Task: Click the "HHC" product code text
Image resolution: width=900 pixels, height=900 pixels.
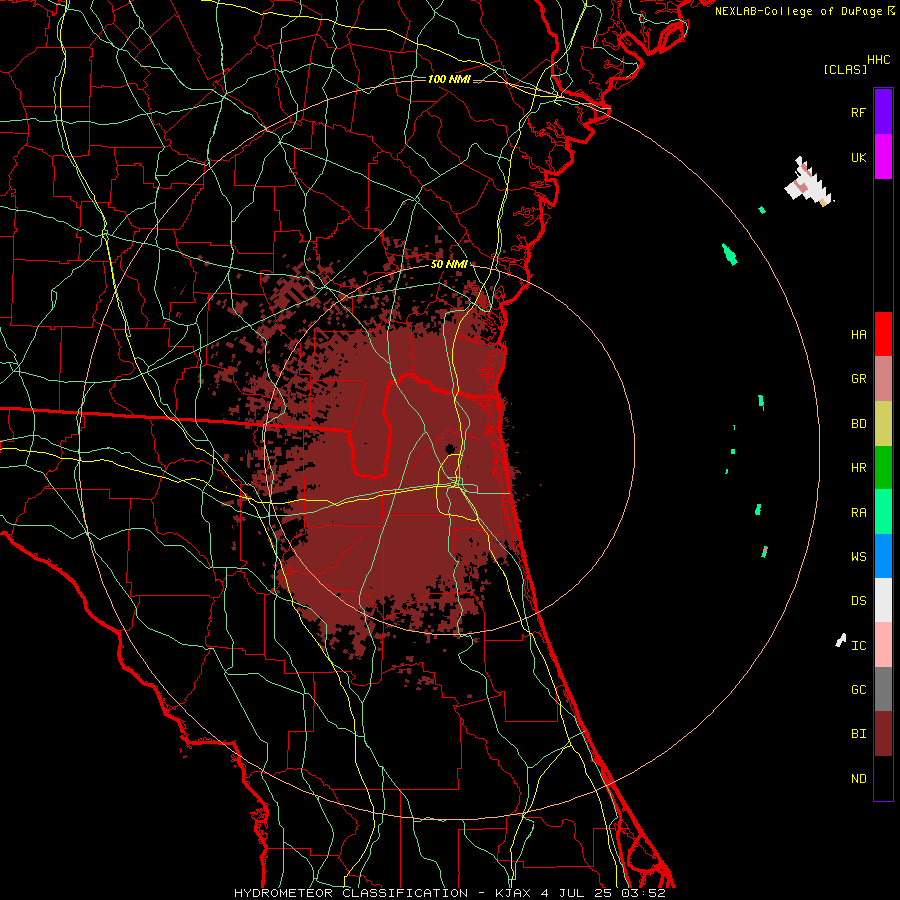Action: click(x=878, y=60)
